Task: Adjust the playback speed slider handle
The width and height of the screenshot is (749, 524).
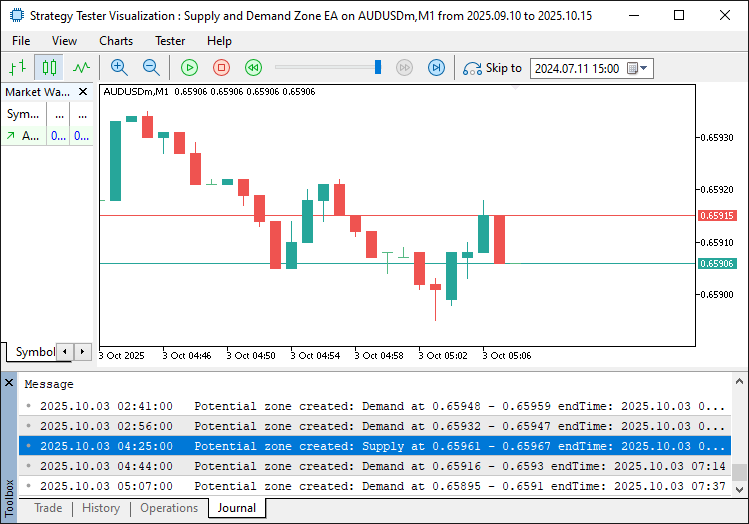Action: [x=378, y=68]
